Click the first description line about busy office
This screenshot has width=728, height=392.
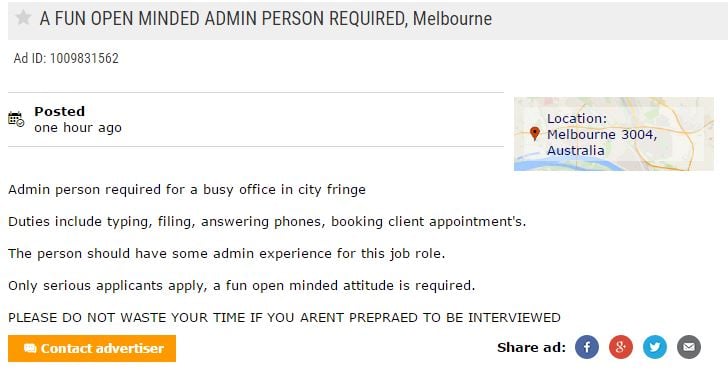(x=187, y=189)
